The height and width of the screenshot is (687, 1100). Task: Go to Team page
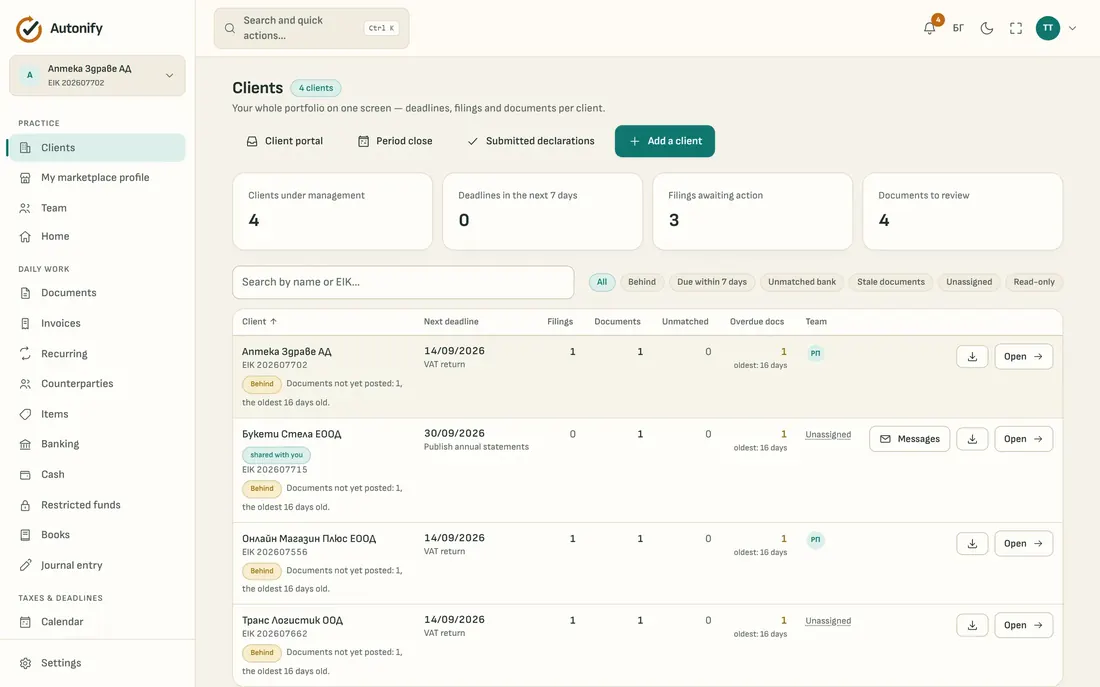pyautogui.click(x=98, y=208)
